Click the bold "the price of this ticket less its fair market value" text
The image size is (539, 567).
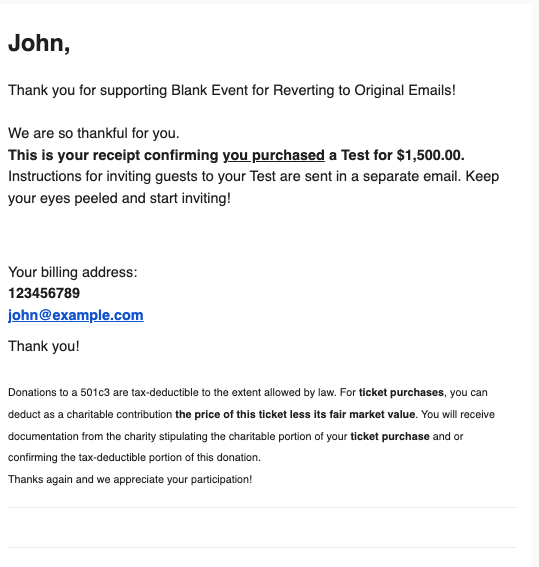(295, 414)
